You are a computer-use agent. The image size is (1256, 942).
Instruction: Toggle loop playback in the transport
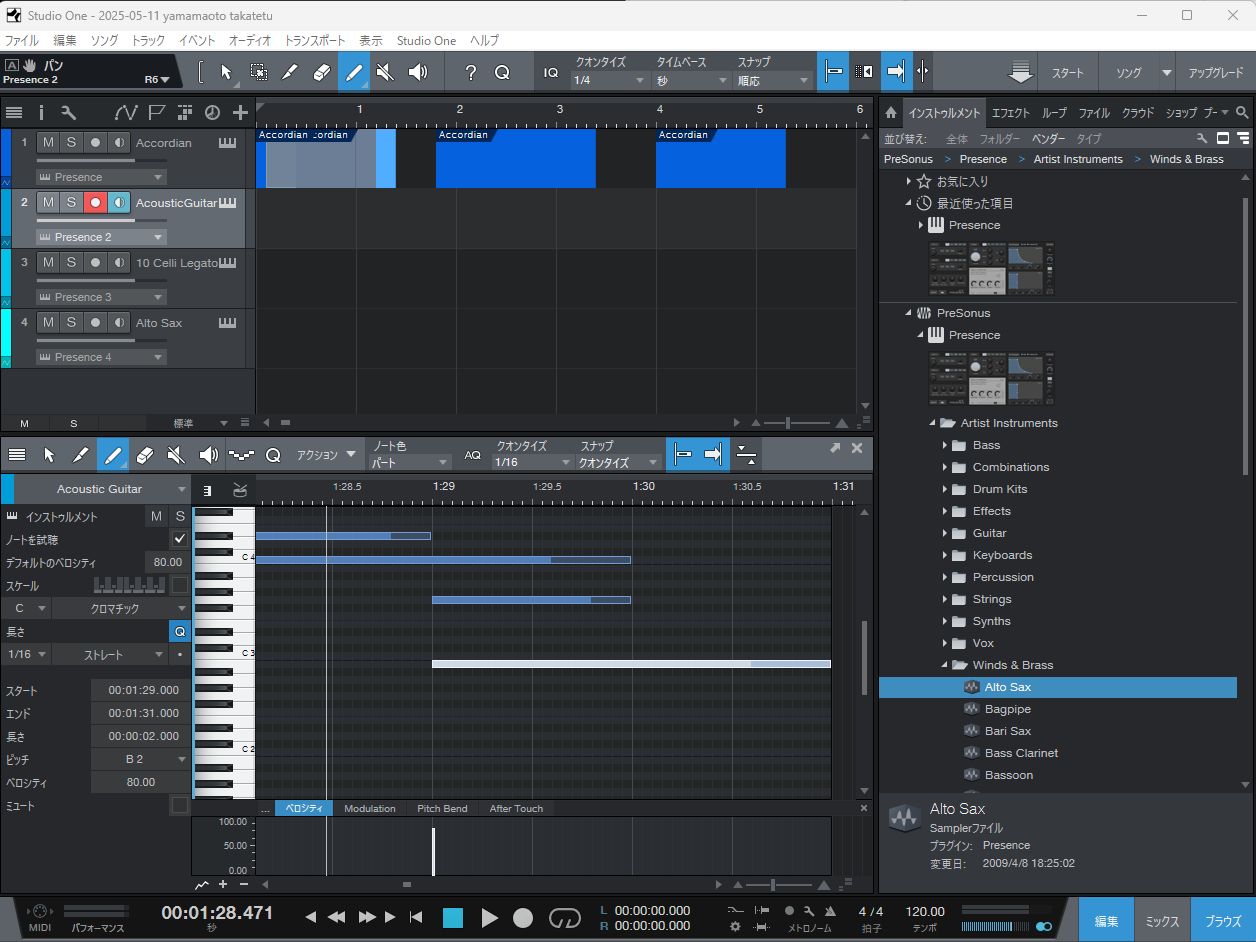(565, 917)
